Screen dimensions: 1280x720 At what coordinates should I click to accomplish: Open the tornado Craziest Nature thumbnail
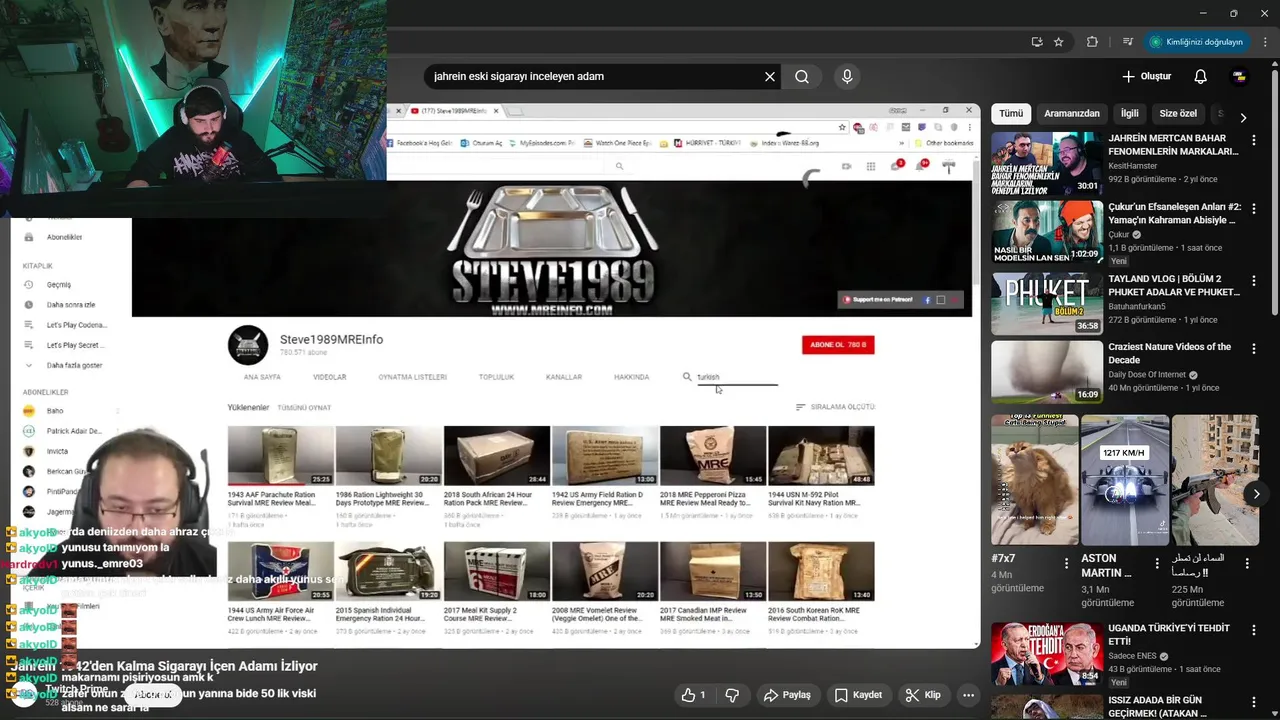pyautogui.click(x=1046, y=371)
